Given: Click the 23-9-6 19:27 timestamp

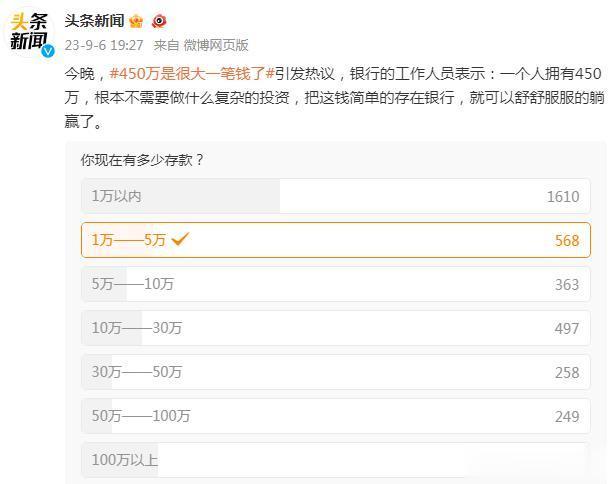Looking at the screenshot, I should pyautogui.click(x=104, y=45).
